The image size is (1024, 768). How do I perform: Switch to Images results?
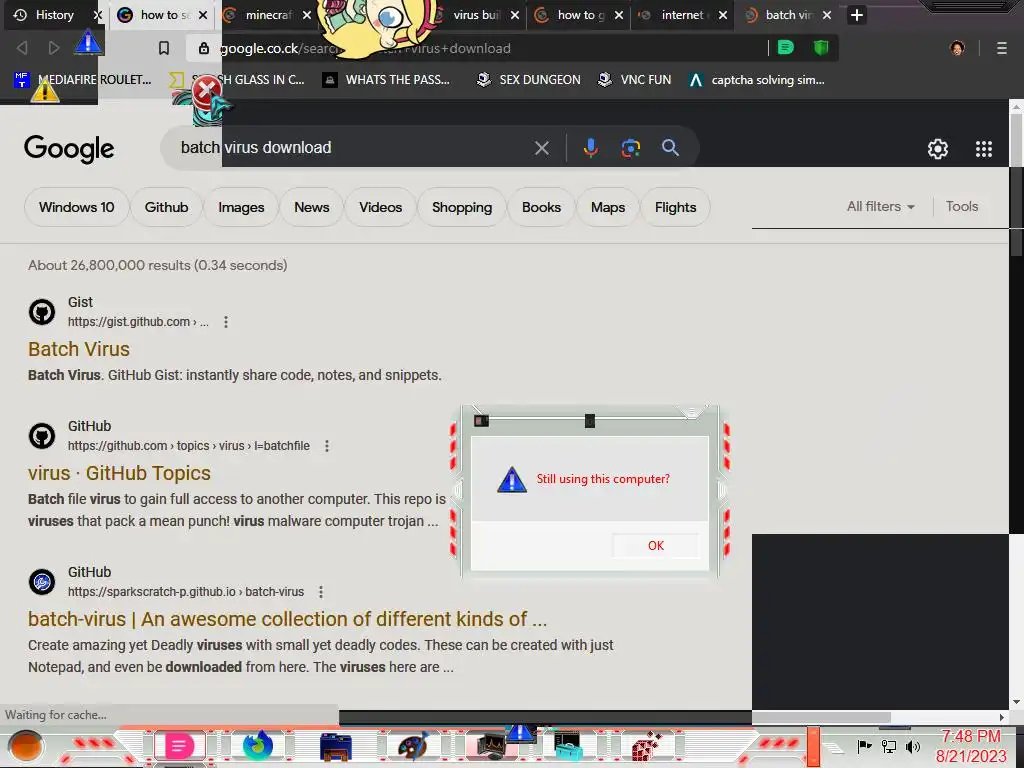(241, 207)
